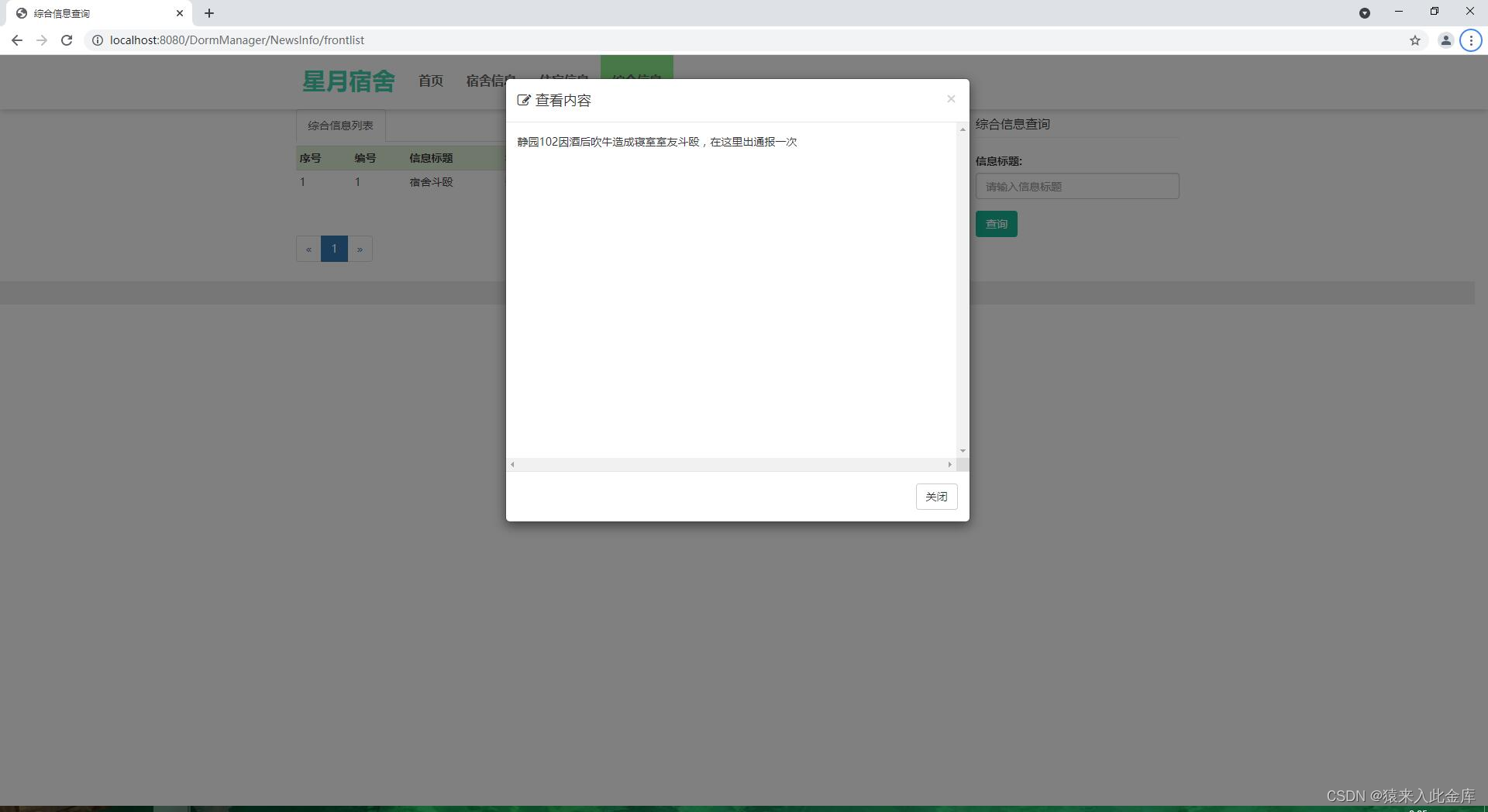Select the 综合信息列表 tab

point(340,126)
